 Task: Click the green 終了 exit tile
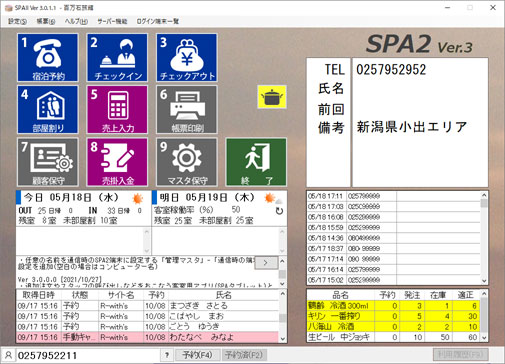[x=256, y=162]
